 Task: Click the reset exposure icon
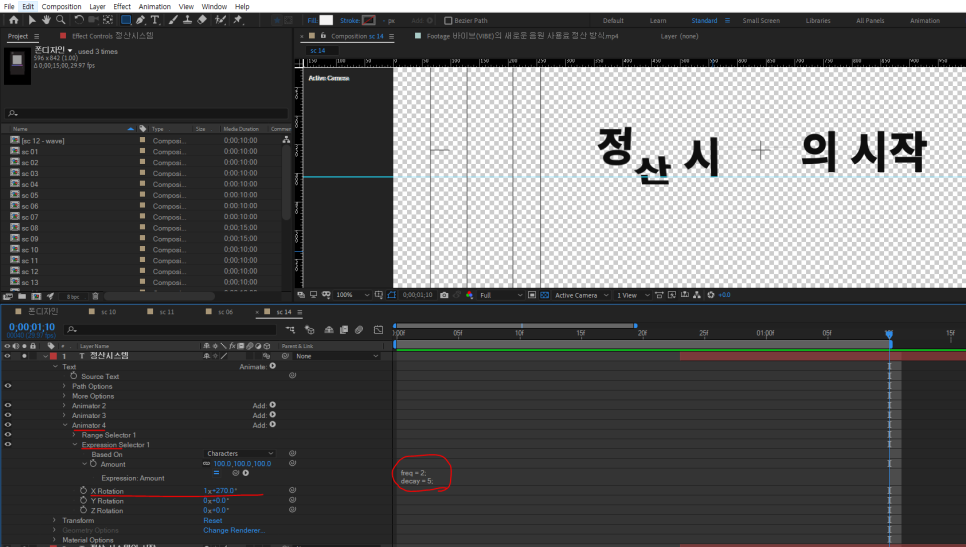(x=710, y=295)
